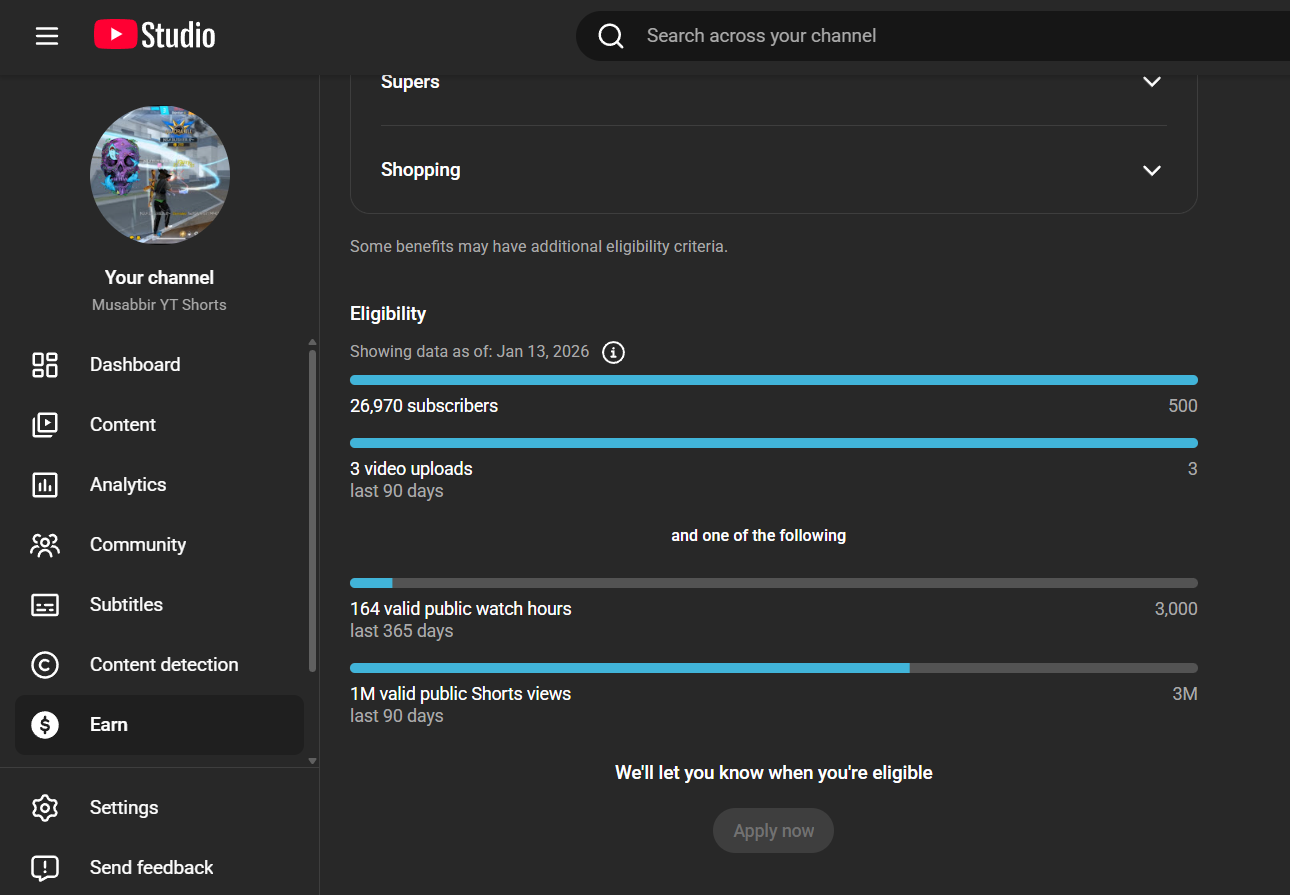Screen dimensions: 1290x895
Task: Click the YouTube Studio logo
Action: pyautogui.click(x=155, y=36)
